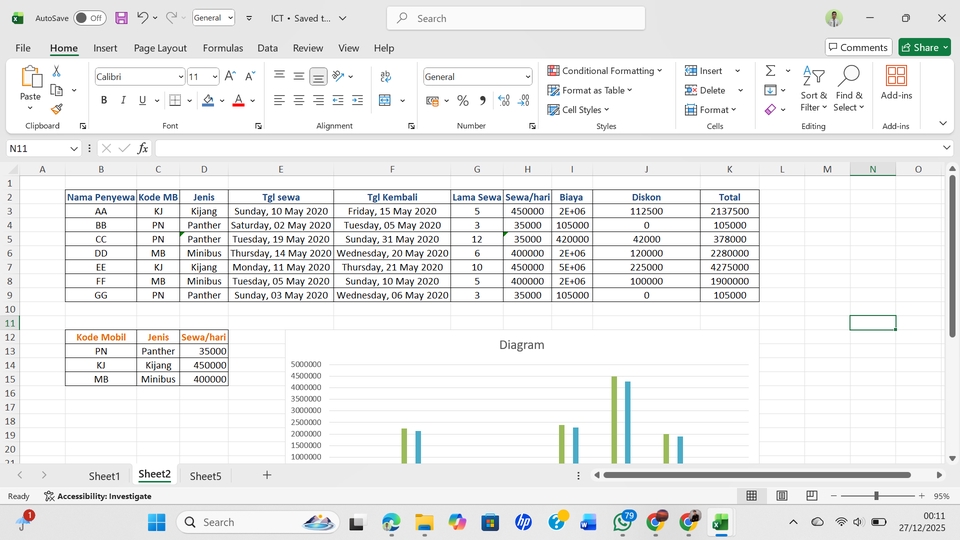Toggle Bold formatting
Screen dimensions: 960x540
103,100
